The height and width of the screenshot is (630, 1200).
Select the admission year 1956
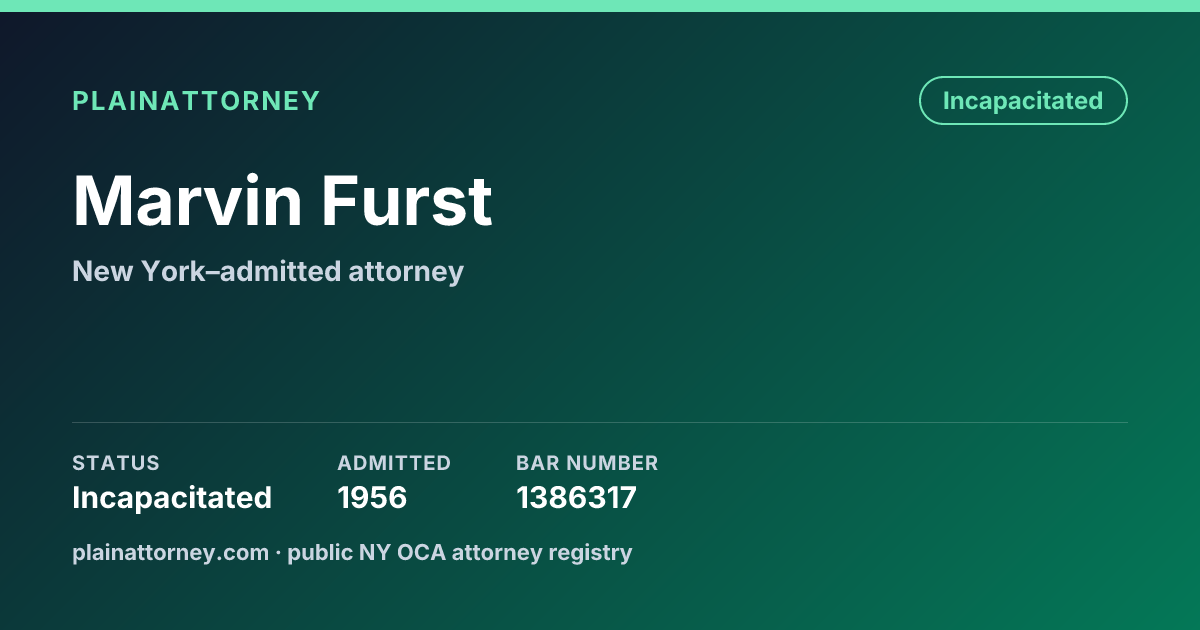click(x=372, y=498)
